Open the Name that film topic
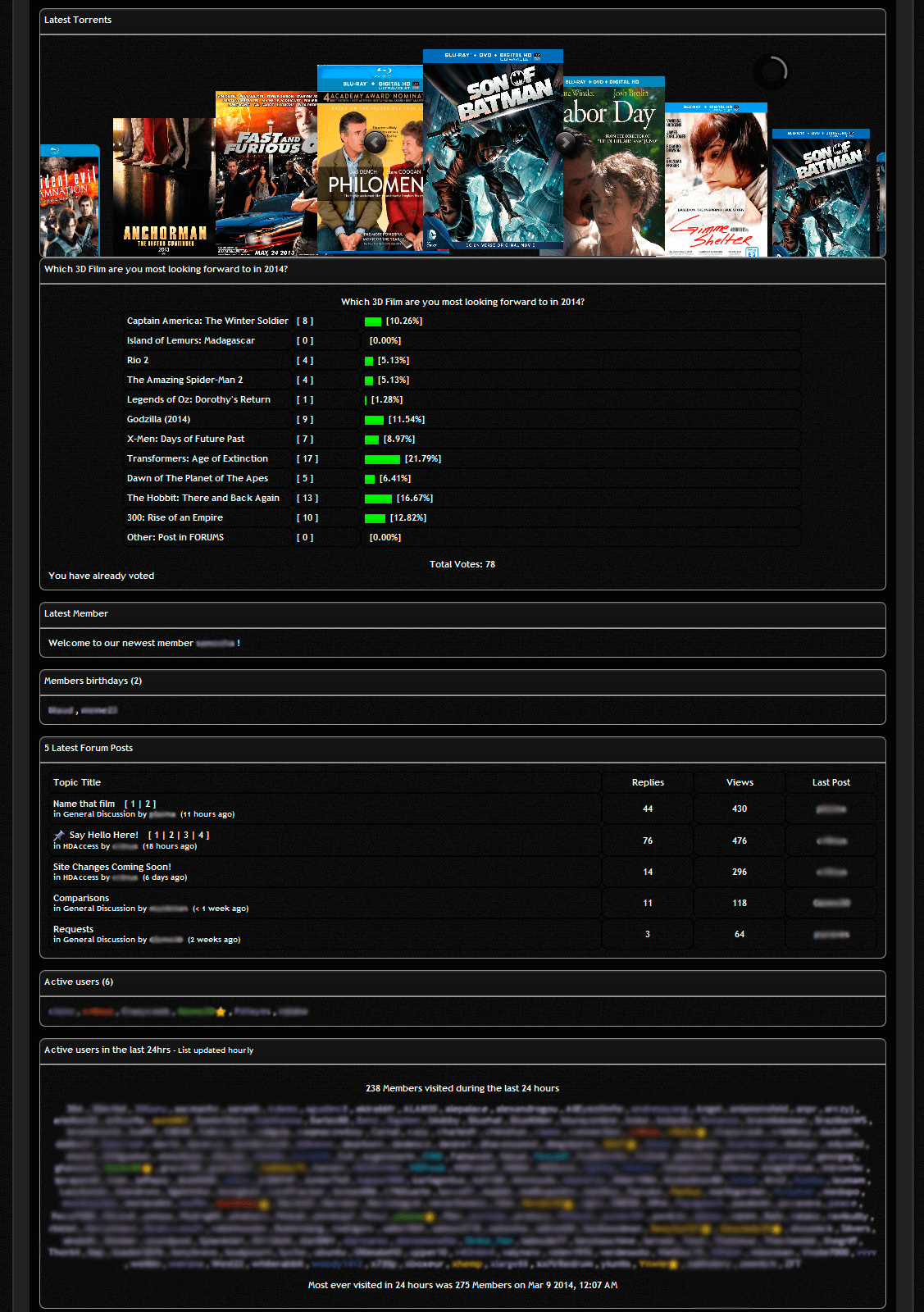 click(x=84, y=804)
